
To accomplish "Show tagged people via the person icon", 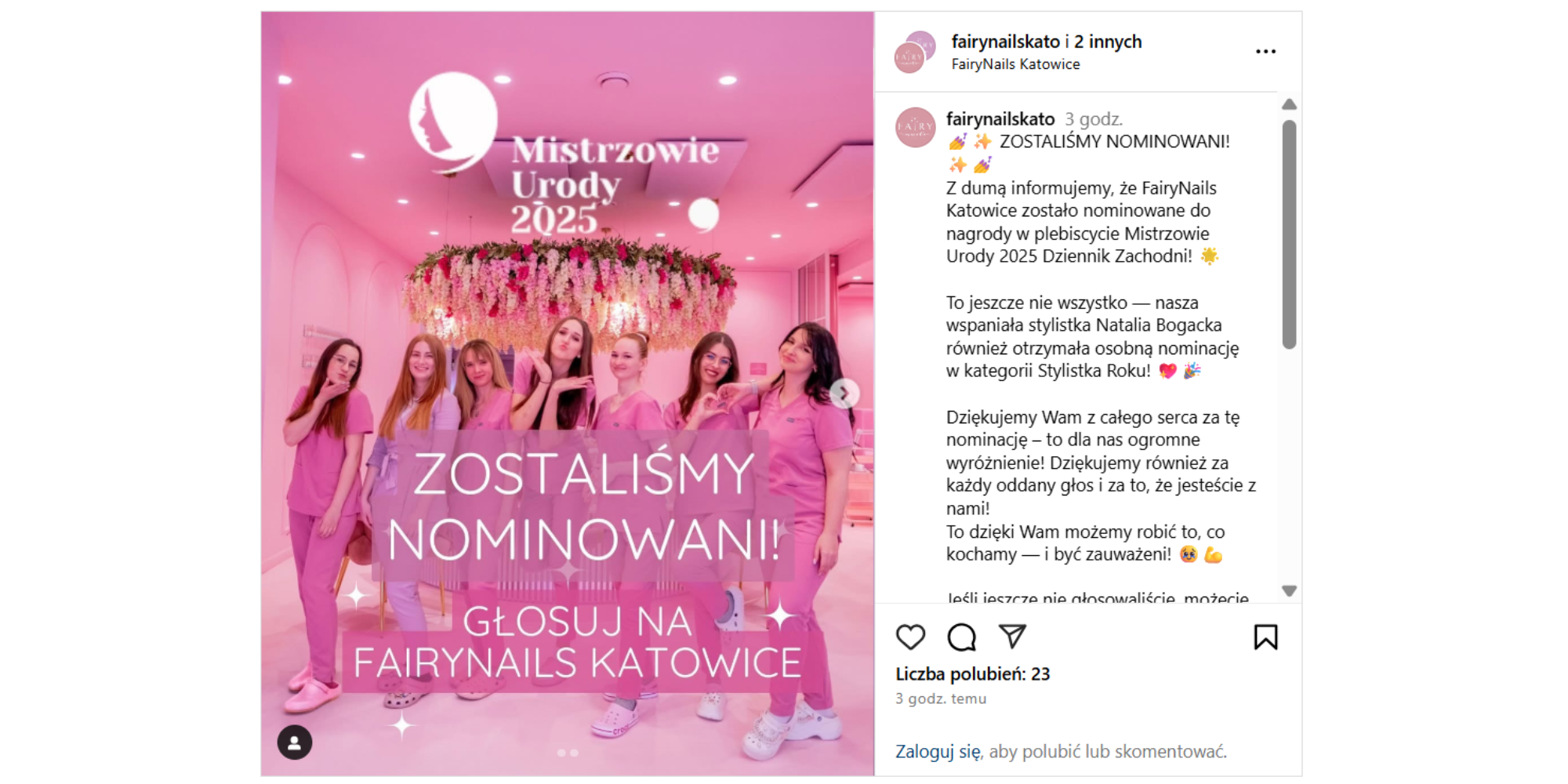I will point(295,742).
